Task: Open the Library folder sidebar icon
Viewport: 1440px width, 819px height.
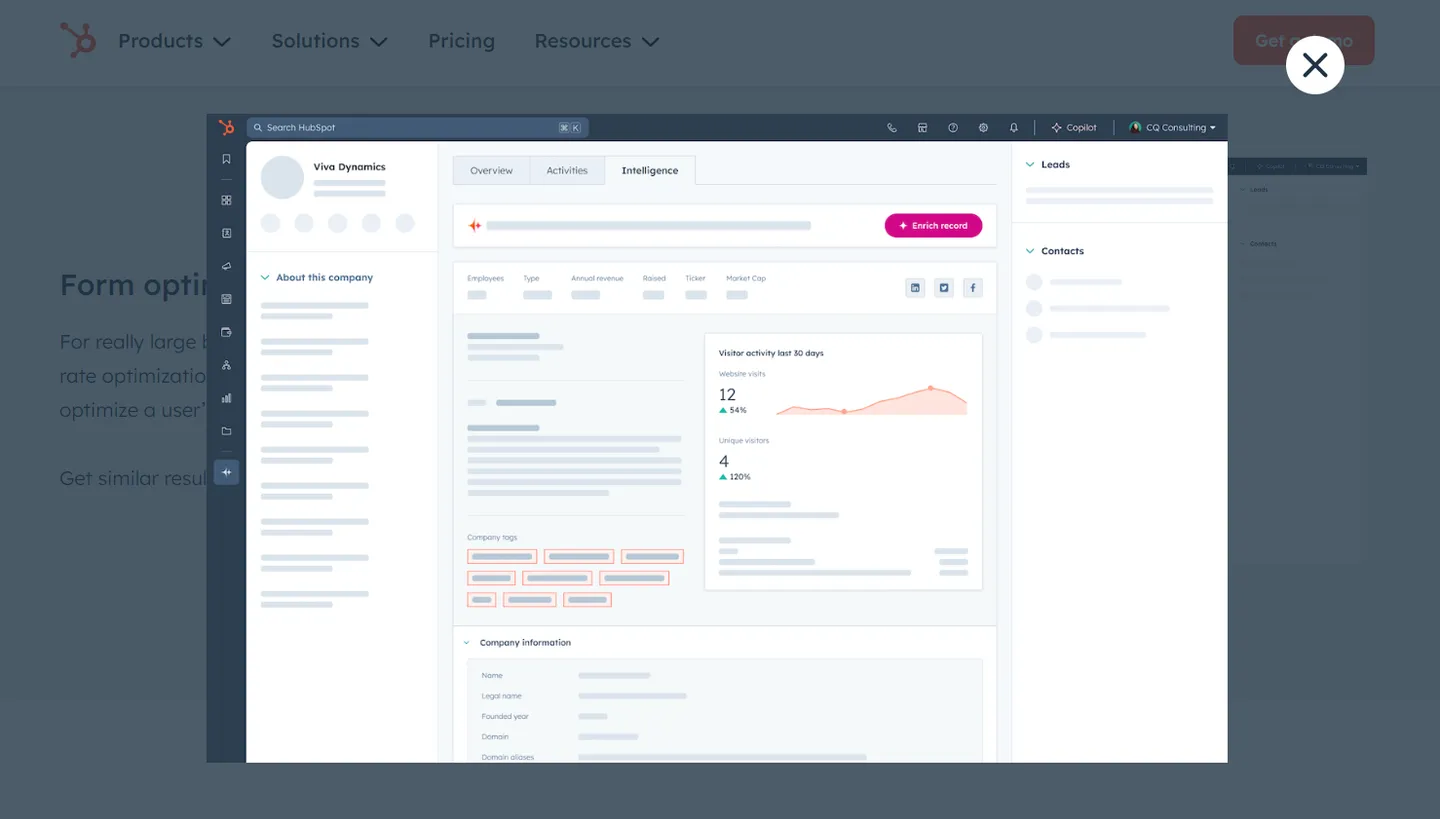Action: tap(226, 431)
